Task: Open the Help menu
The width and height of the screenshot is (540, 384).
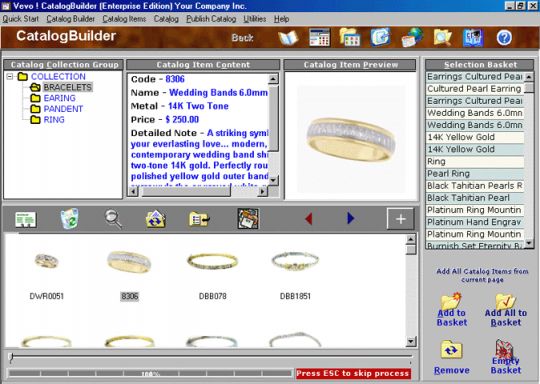Action: pyautogui.click(x=281, y=19)
